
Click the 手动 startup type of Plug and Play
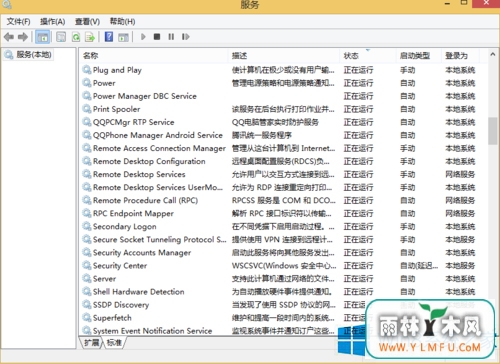[407, 70]
